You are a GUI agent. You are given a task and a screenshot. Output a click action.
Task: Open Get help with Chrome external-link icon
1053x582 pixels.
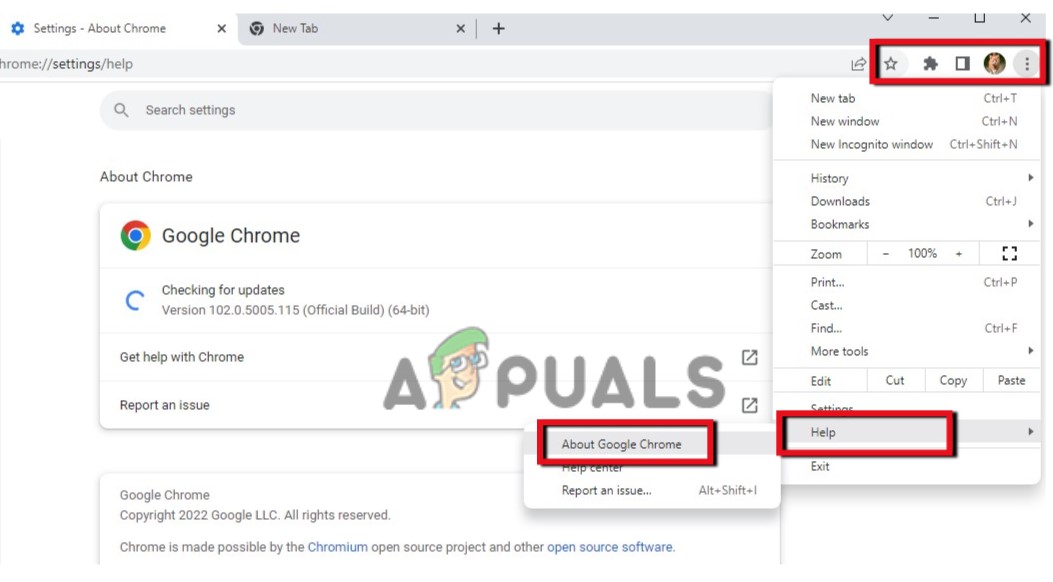(x=749, y=357)
